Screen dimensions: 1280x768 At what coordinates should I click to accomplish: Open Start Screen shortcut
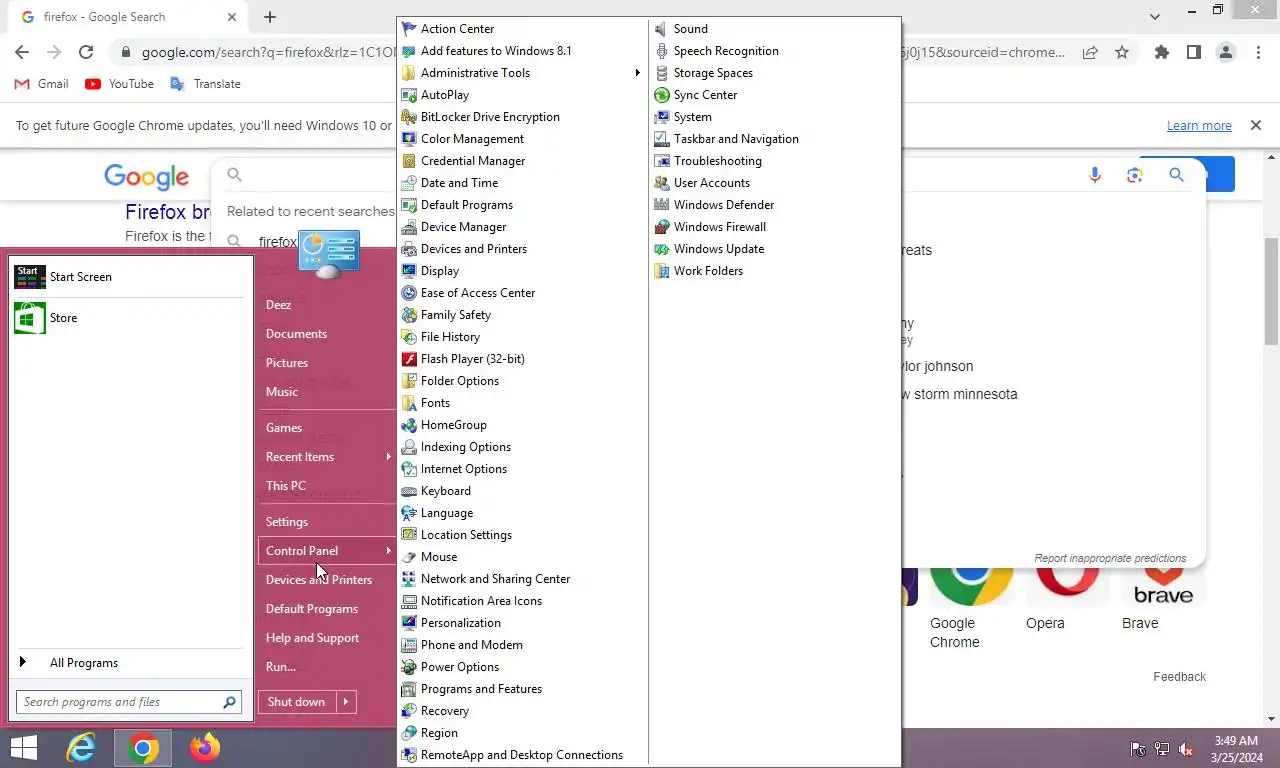(x=127, y=277)
